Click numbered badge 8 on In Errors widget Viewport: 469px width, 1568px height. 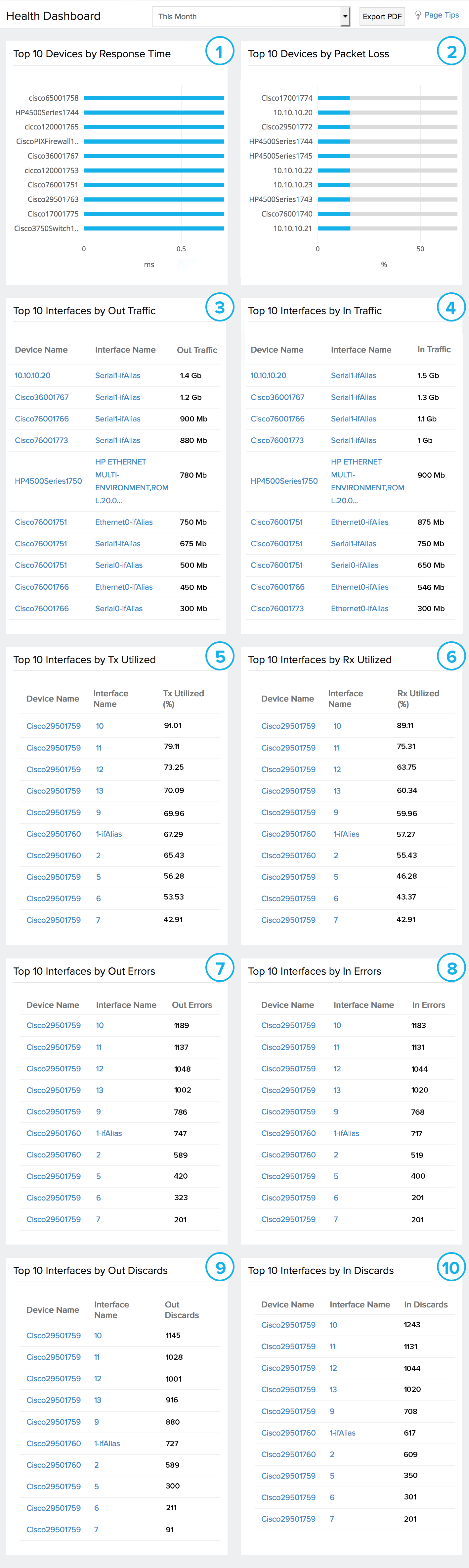tap(451, 968)
